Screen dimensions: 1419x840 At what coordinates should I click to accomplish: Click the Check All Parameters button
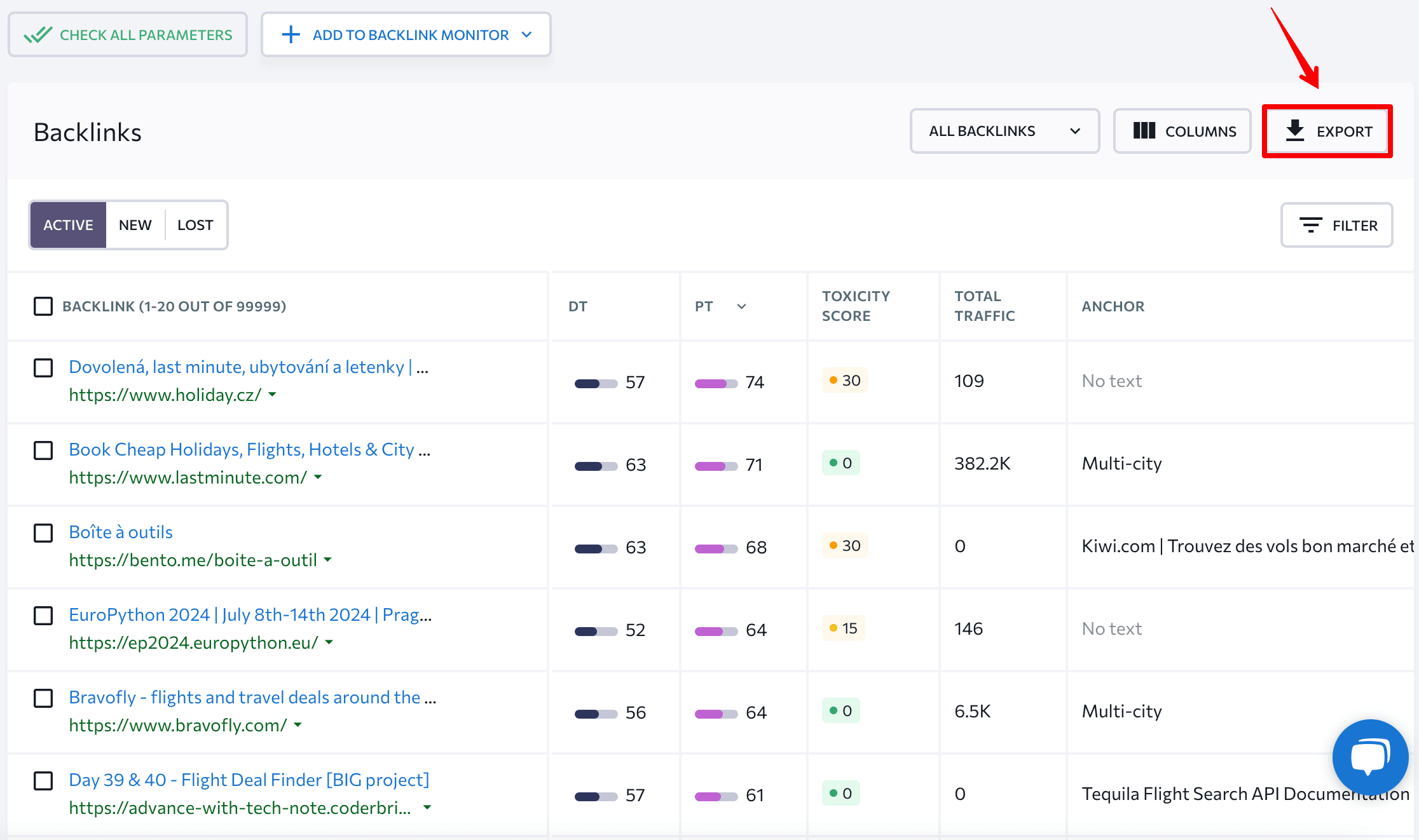coord(128,35)
